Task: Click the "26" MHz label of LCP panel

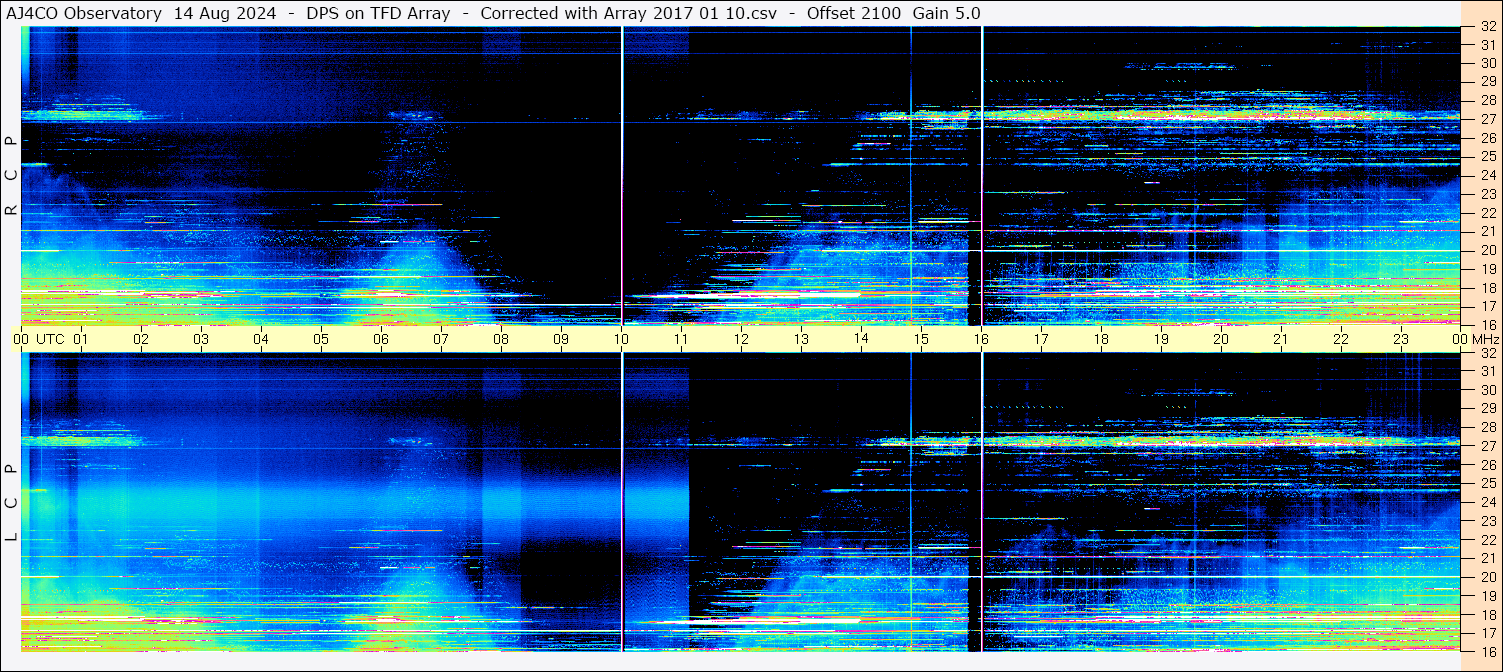Action: pyautogui.click(x=1488, y=465)
